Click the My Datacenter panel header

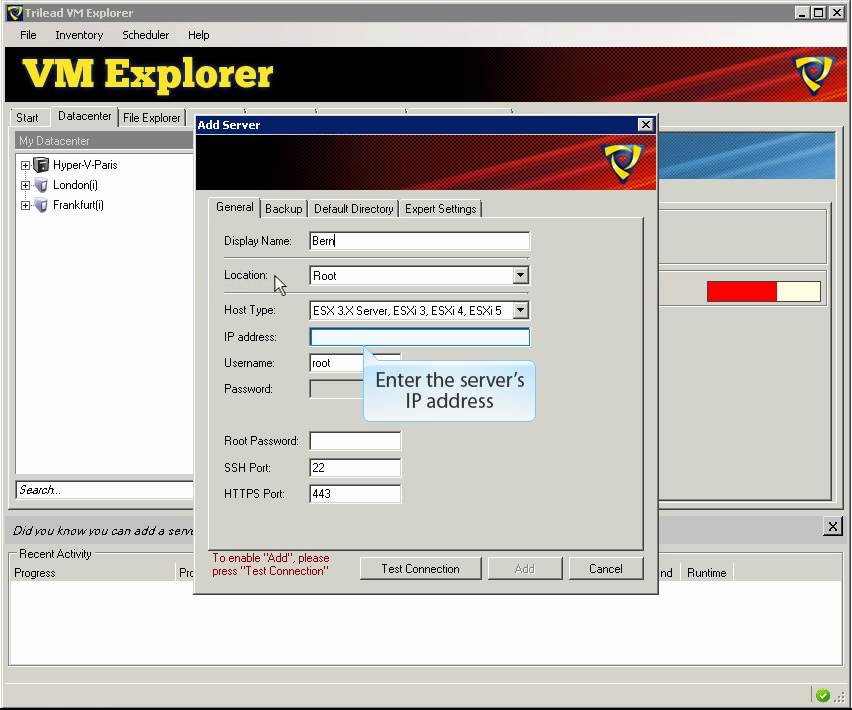point(104,141)
